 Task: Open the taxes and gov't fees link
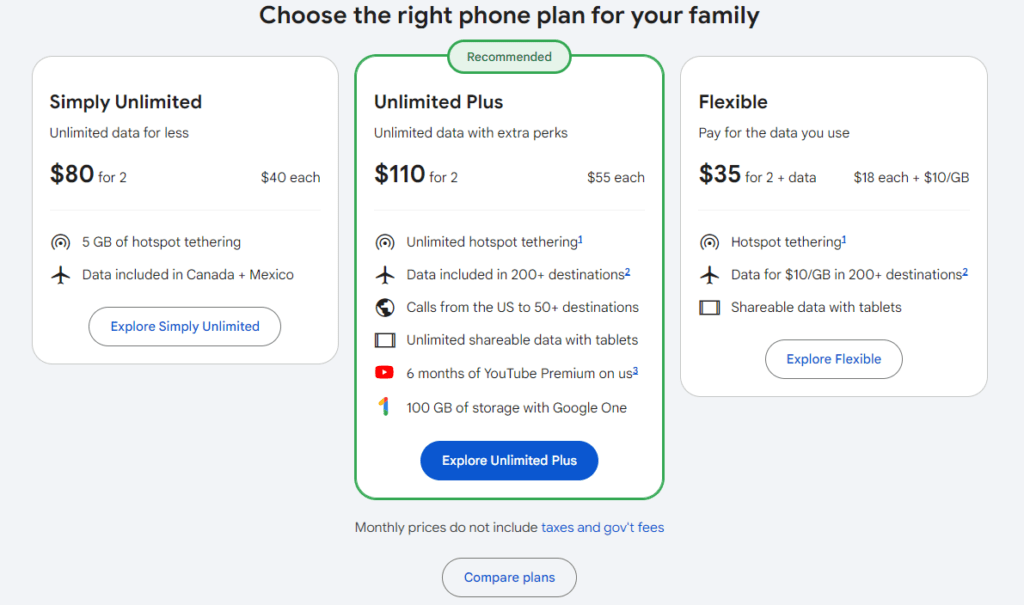(602, 527)
